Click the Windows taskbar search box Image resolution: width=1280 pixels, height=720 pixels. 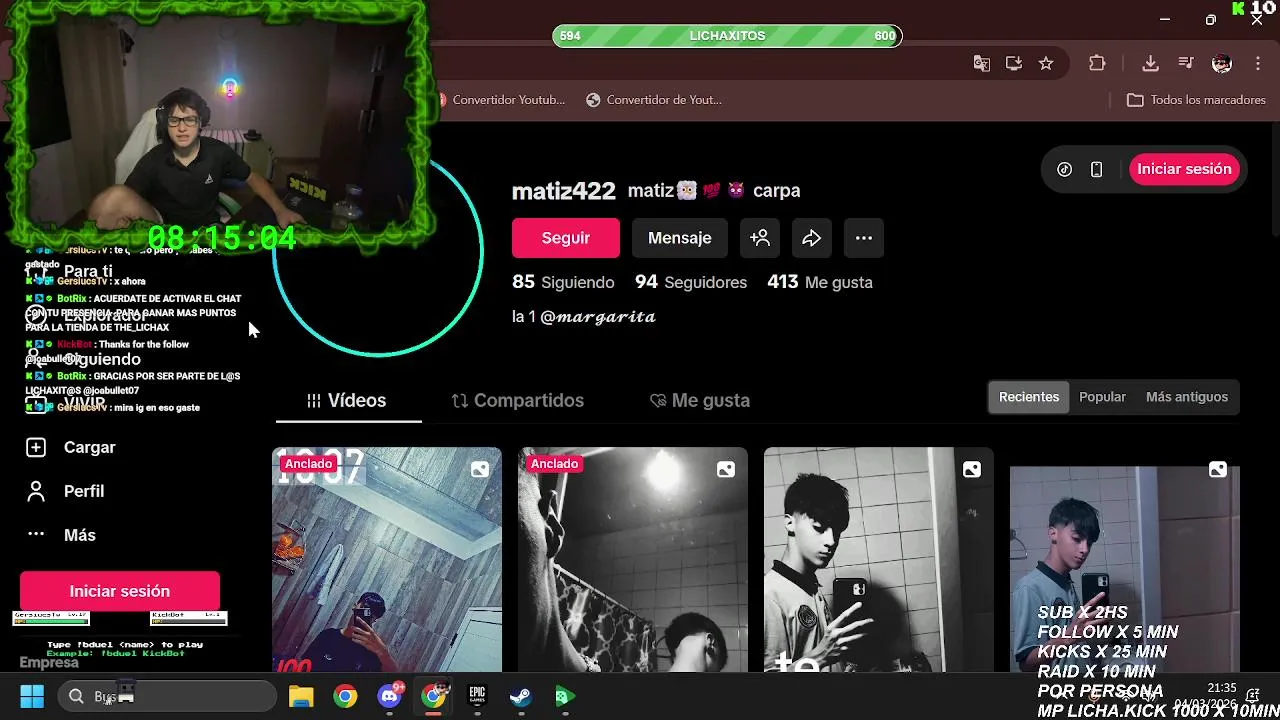pyautogui.click(x=166, y=696)
